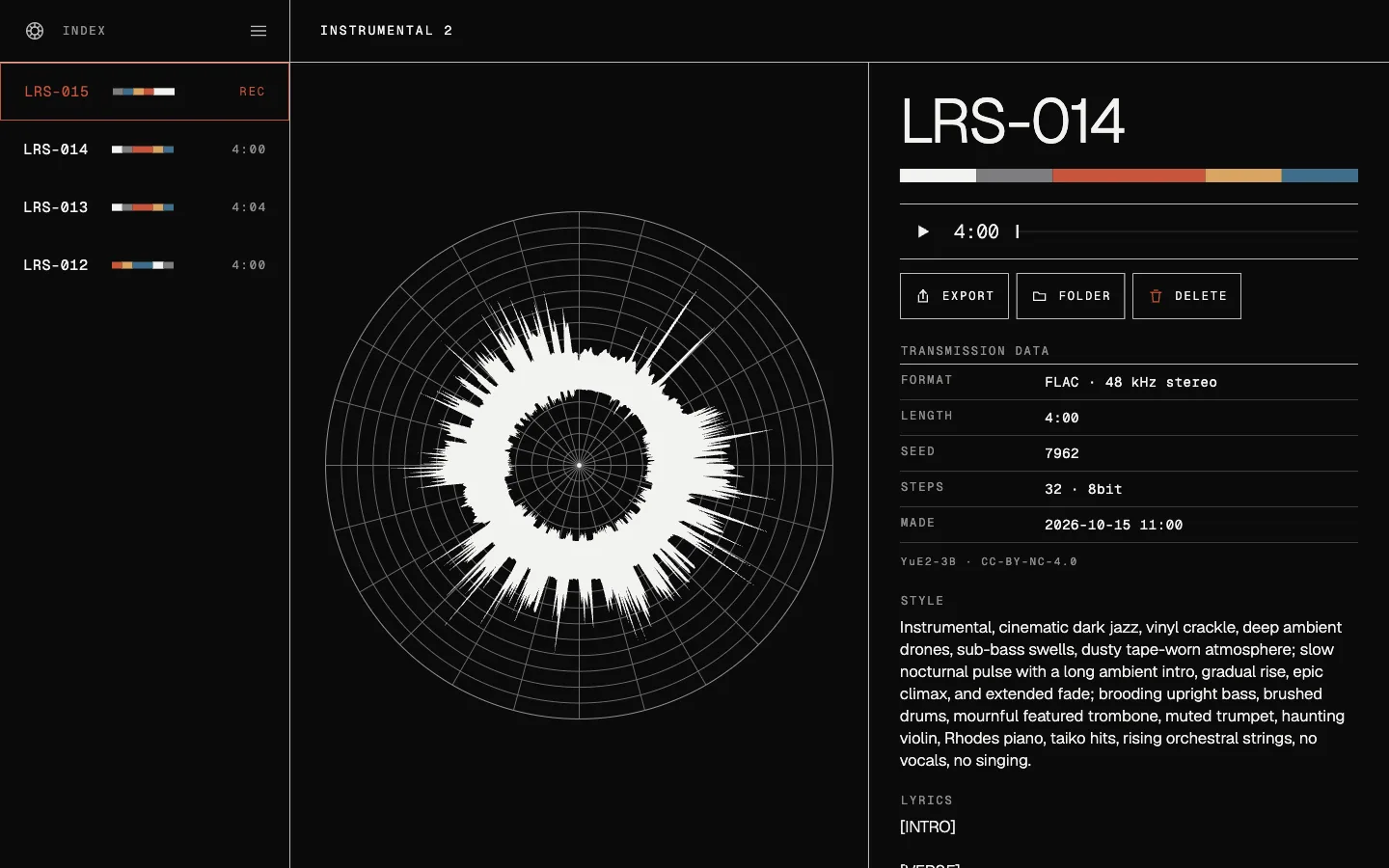Screen dimensions: 1389x868
Task: Click the color strip thumbnail of LRS-012
Action: coord(143,265)
